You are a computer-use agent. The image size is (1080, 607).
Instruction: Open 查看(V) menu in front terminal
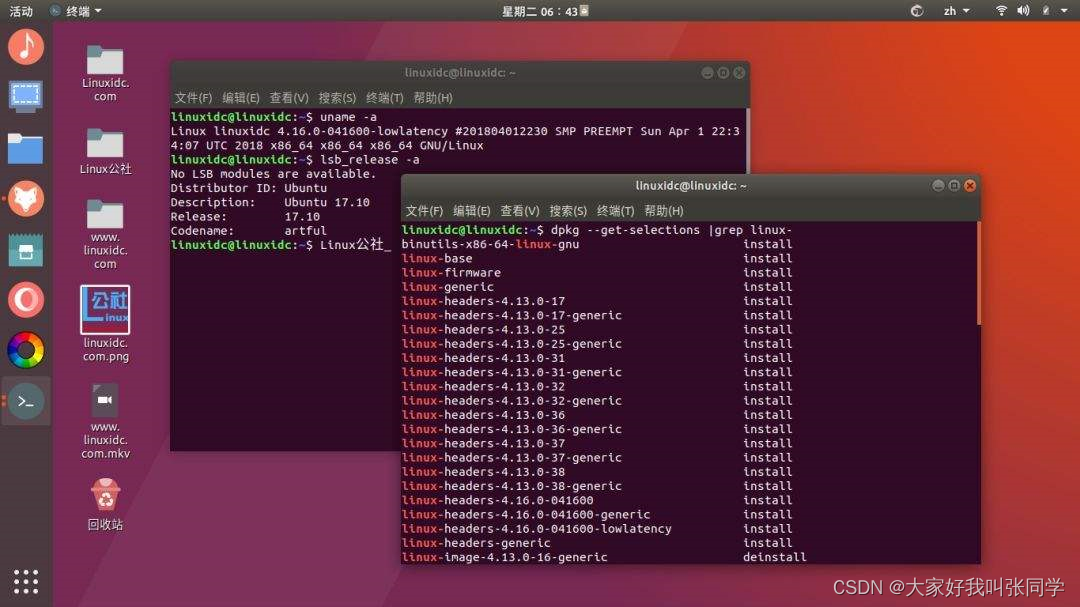519,211
